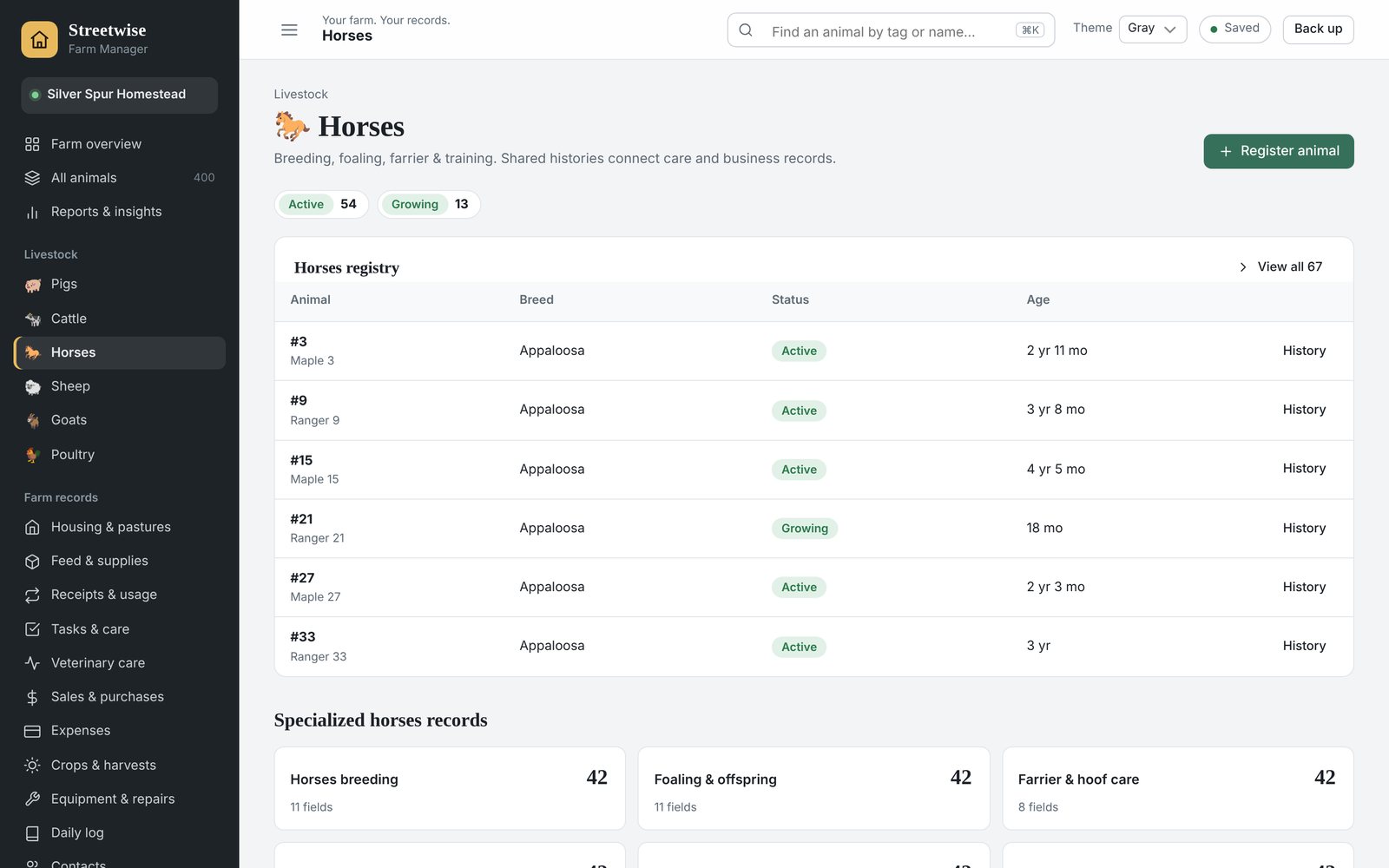The width and height of the screenshot is (1389, 868).
Task: Open the Daily log menu item
Action: point(120,833)
